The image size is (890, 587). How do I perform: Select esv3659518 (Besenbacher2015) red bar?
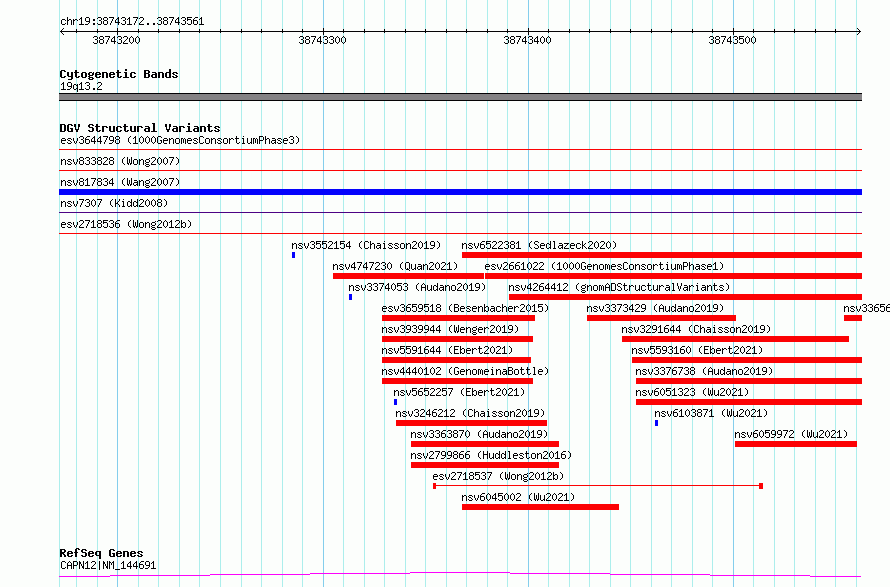click(459, 318)
